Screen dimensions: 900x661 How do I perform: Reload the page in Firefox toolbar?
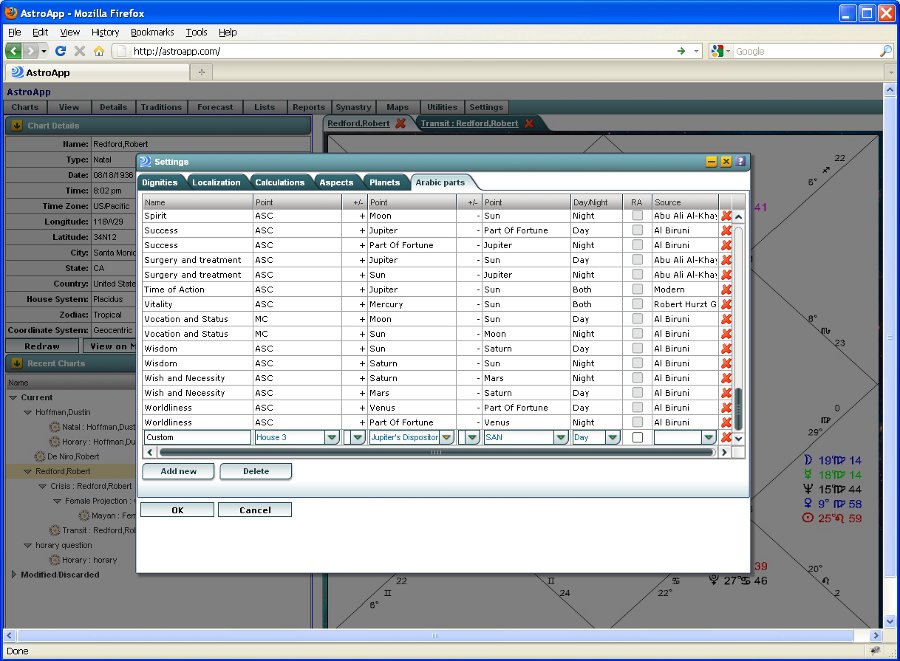coord(60,51)
